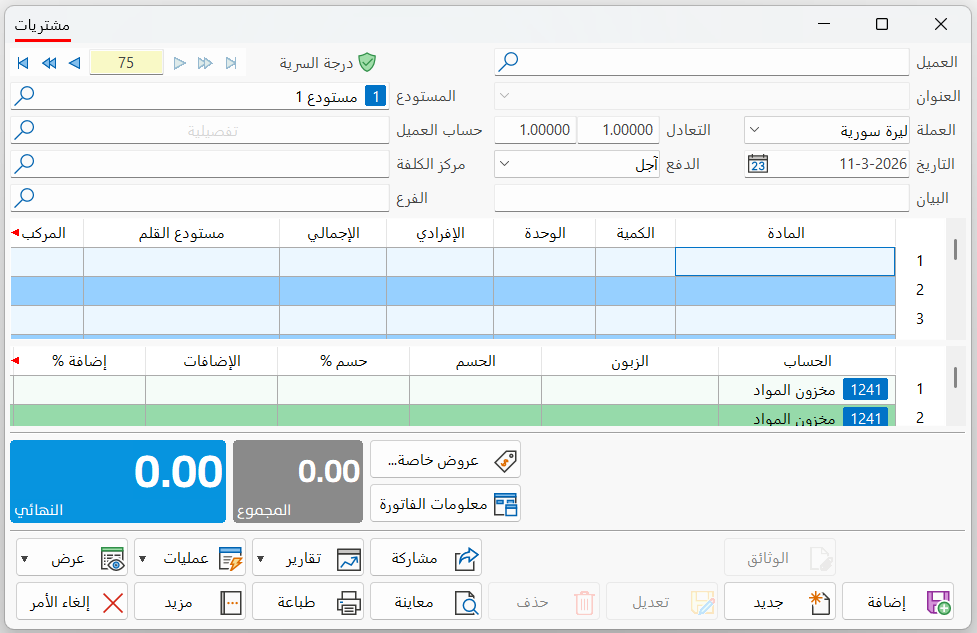Click the مشاركة share button
This screenshot has height=633, width=977.
(426, 558)
